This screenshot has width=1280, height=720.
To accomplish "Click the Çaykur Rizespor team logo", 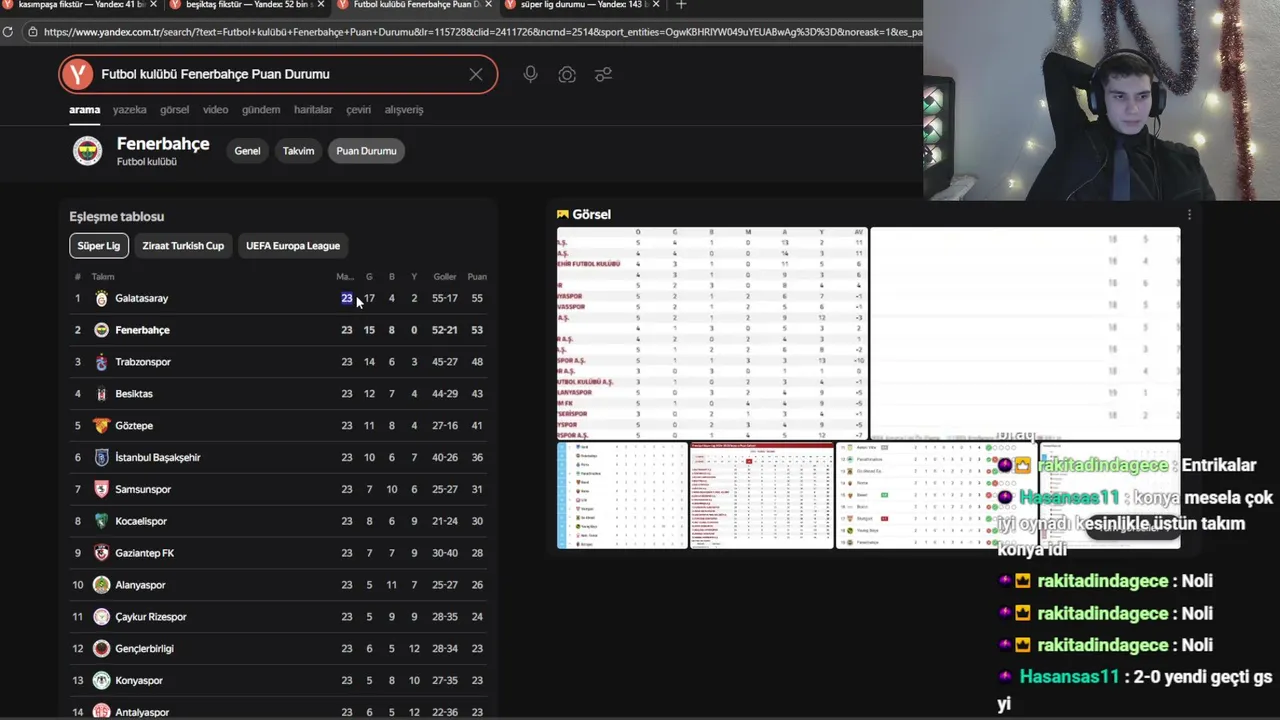I will (101, 617).
